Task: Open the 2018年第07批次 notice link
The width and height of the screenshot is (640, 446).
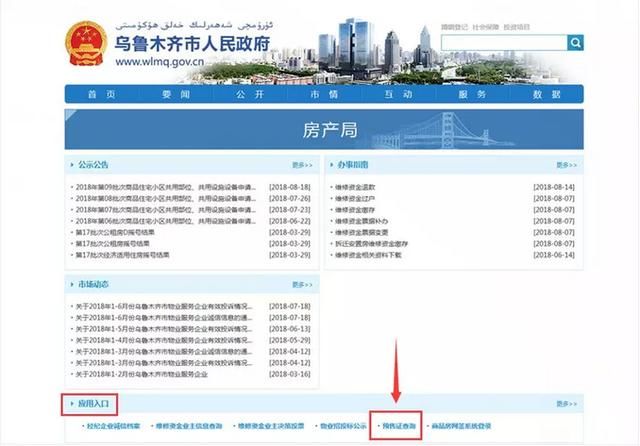Action: point(166,210)
